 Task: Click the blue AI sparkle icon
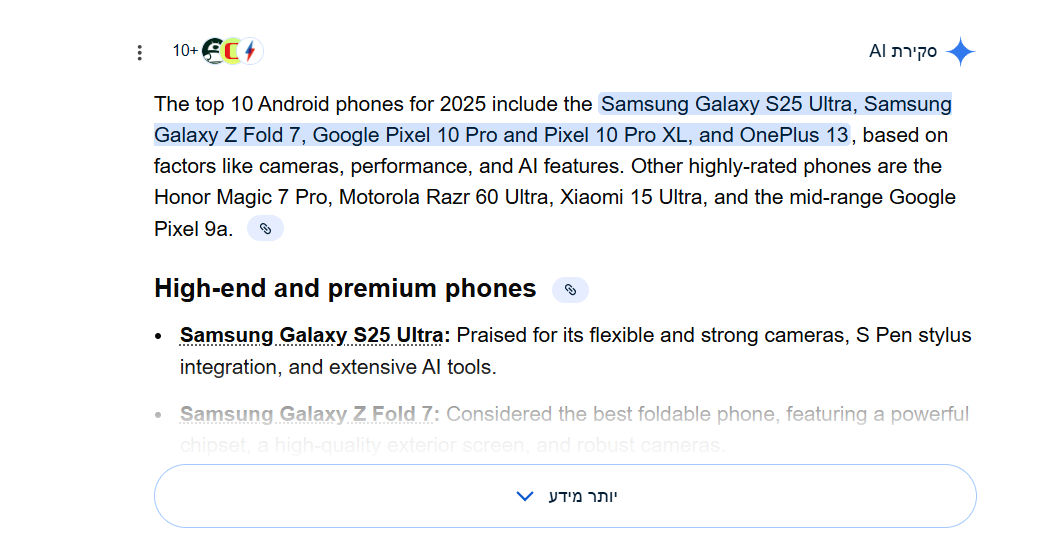(x=960, y=52)
